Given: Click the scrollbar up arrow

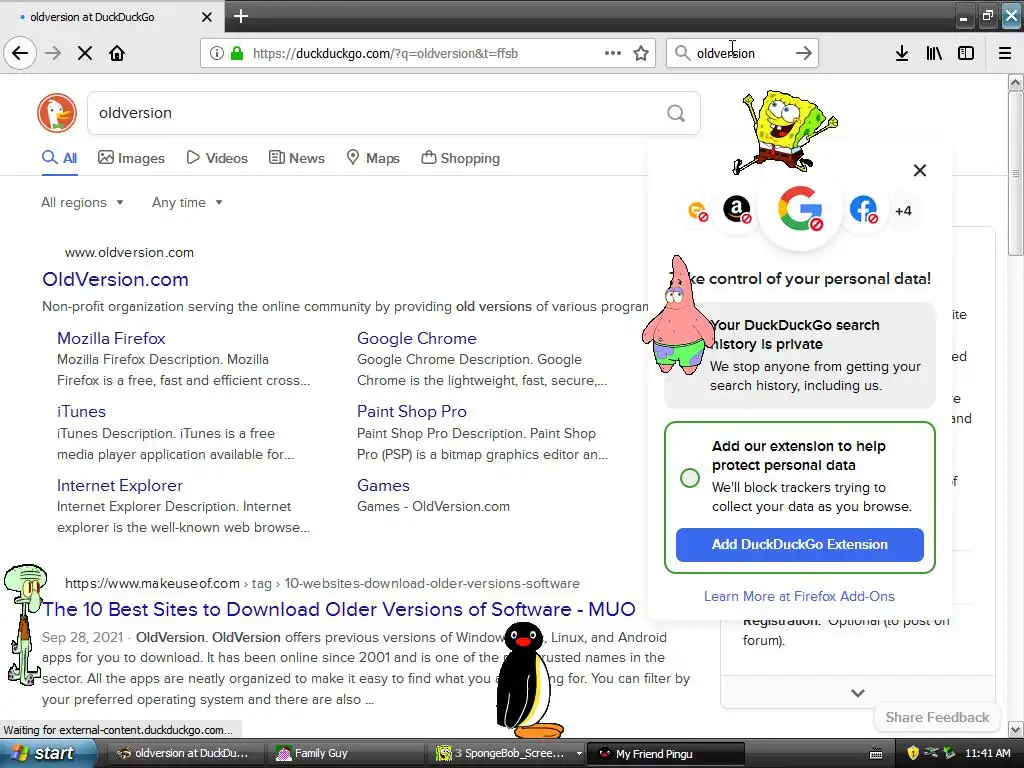Looking at the screenshot, I should coord(1016,82).
